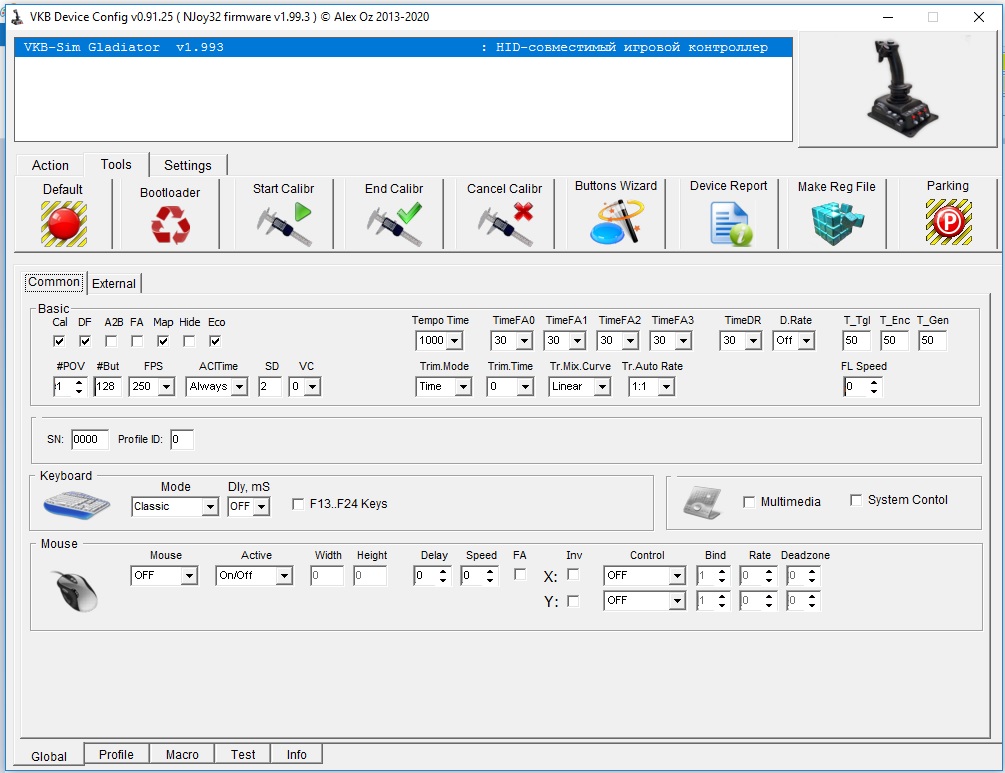The width and height of the screenshot is (1005, 773).
Task: Open the VC dropdown
Action: (312, 386)
